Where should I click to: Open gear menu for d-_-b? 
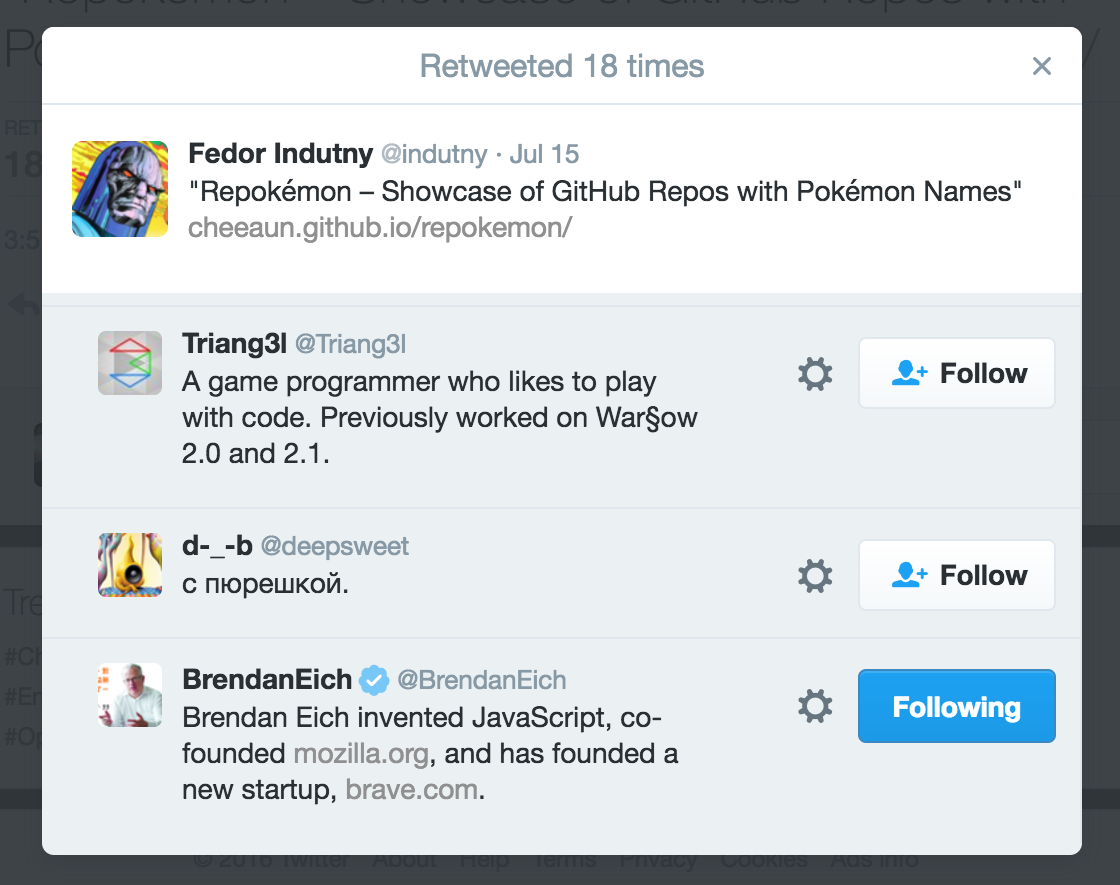click(815, 575)
